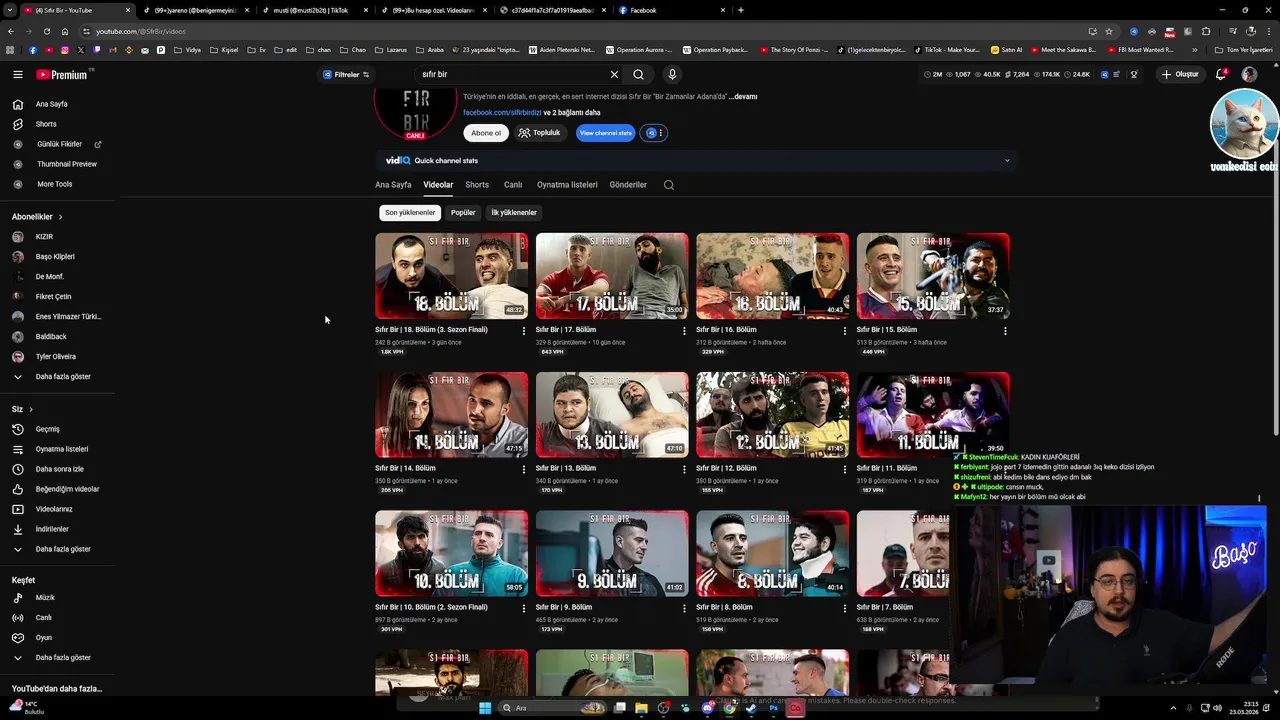
Task: Open the notifications bell
Action: click(1221, 74)
